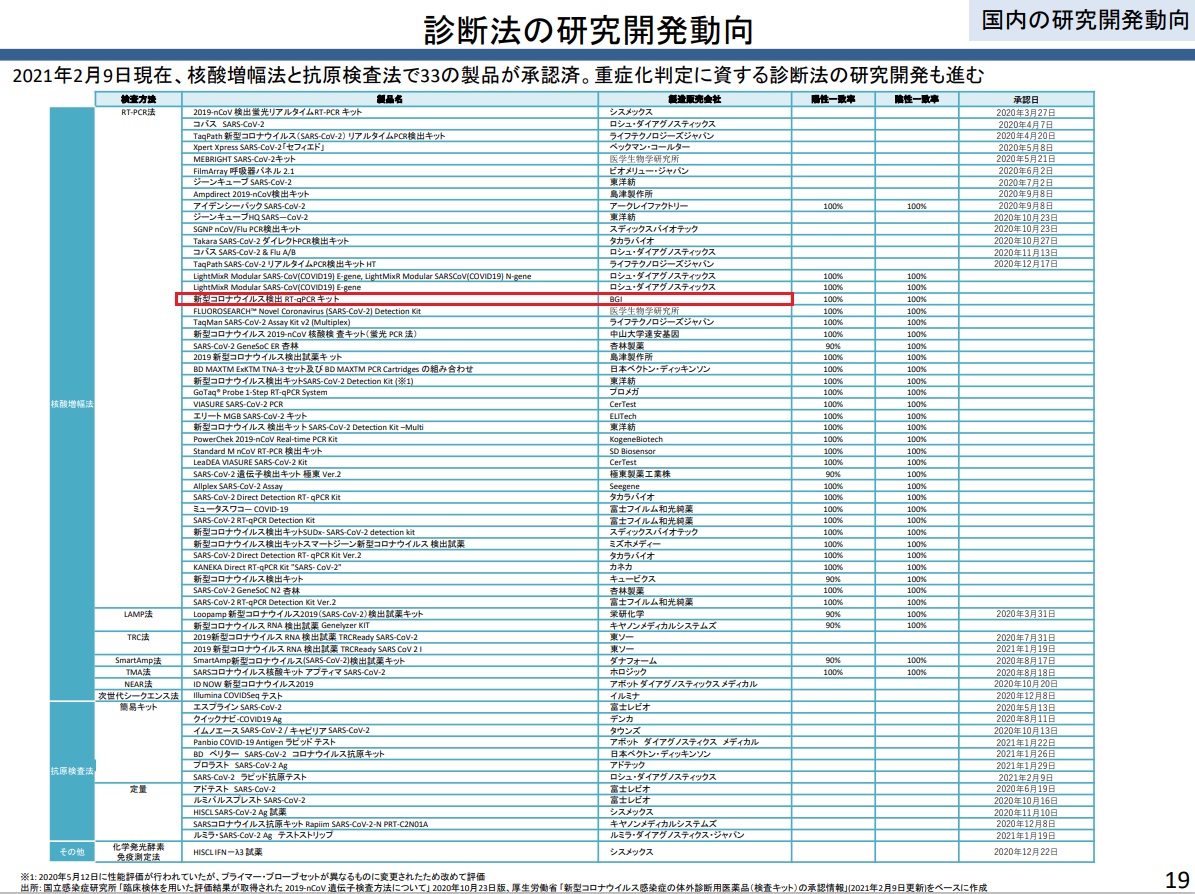Click the 核酸増幅法 category cell

(x=72, y=403)
